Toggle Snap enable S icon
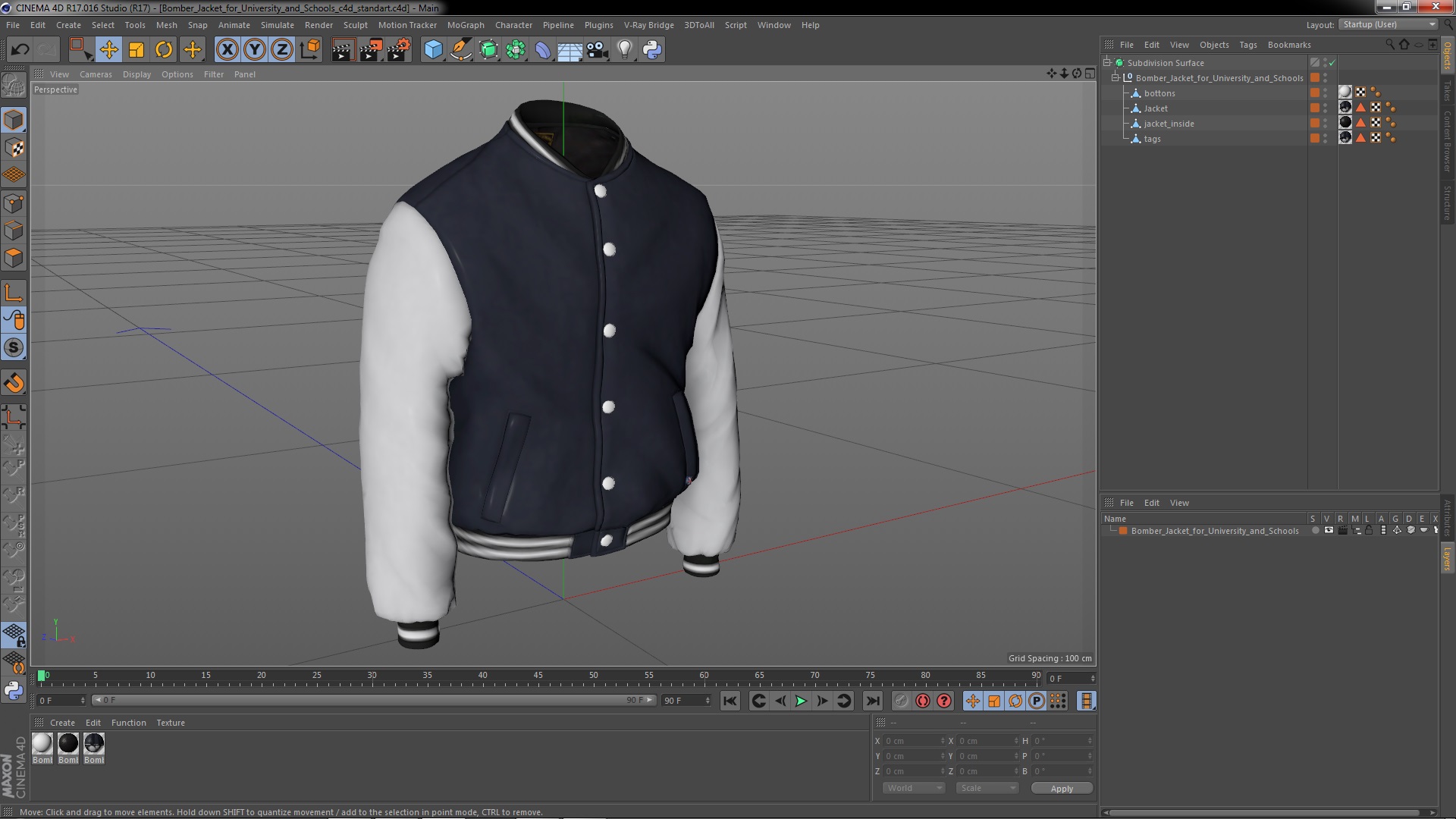Image resolution: width=1456 pixels, height=819 pixels. tap(14, 348)
